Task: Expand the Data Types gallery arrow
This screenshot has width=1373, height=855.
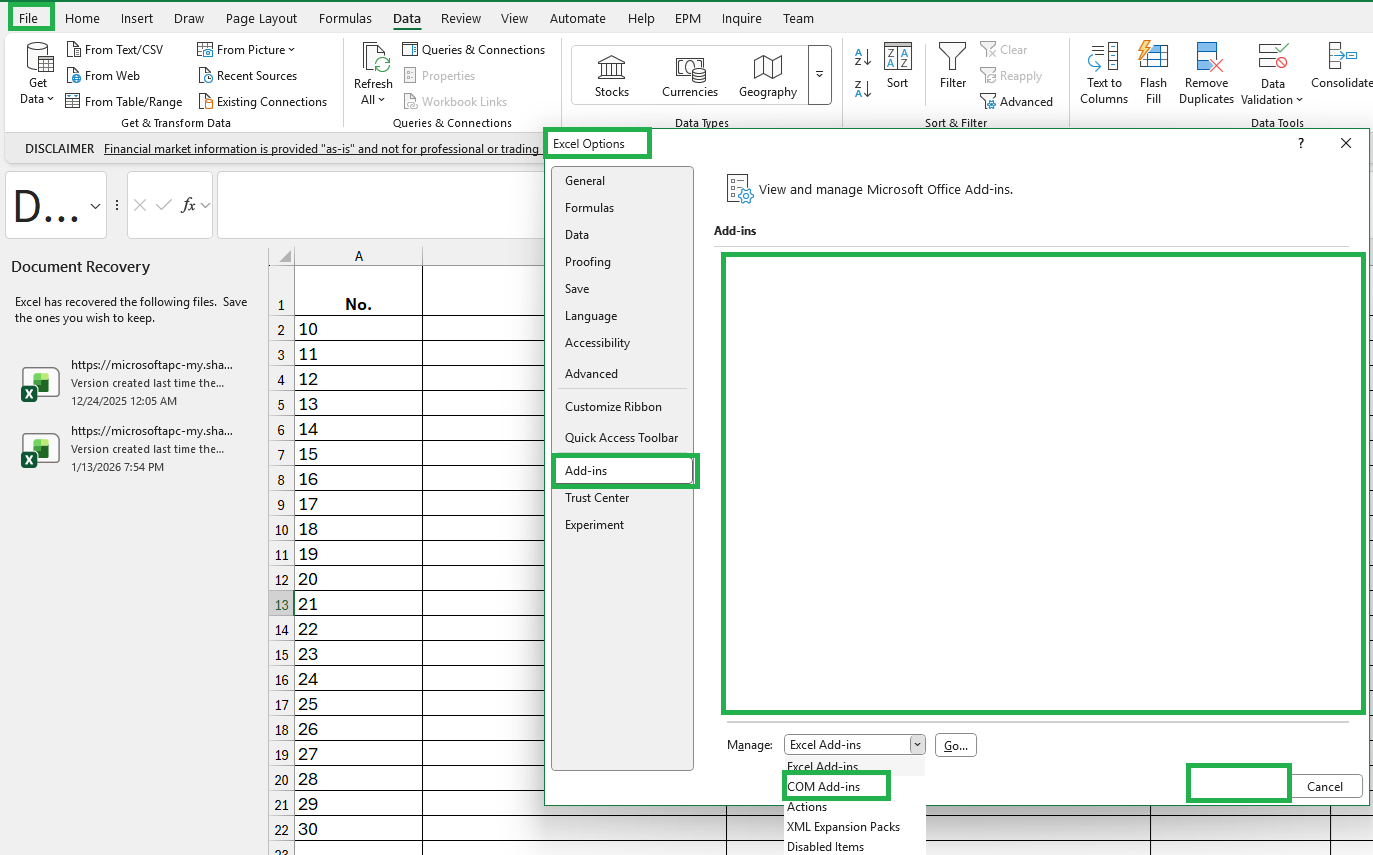Action: pos(820,75)
